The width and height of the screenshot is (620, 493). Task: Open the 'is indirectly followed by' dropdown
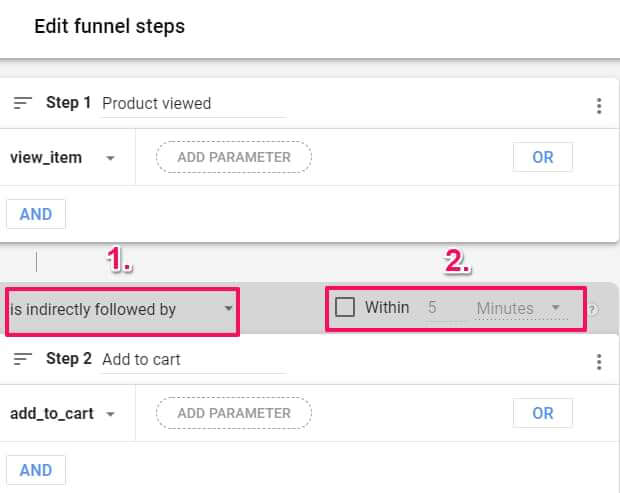[121, 309]
